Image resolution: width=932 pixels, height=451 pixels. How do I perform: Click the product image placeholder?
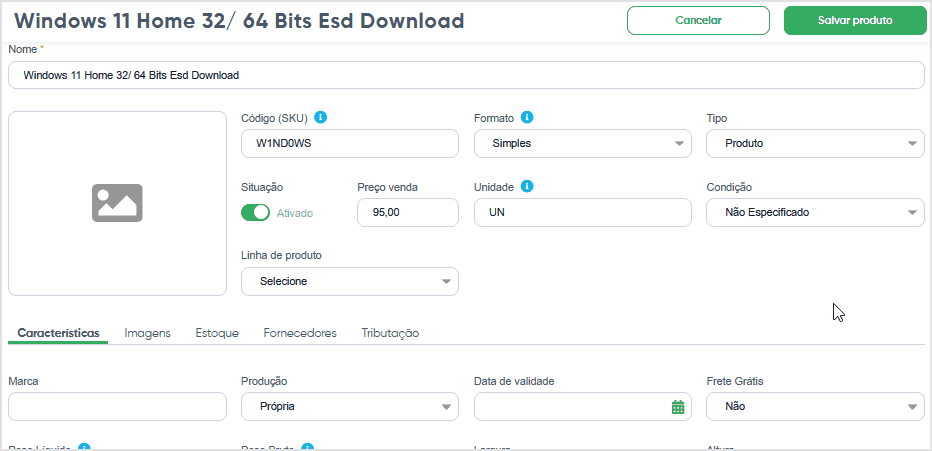(x=117, y=203)
